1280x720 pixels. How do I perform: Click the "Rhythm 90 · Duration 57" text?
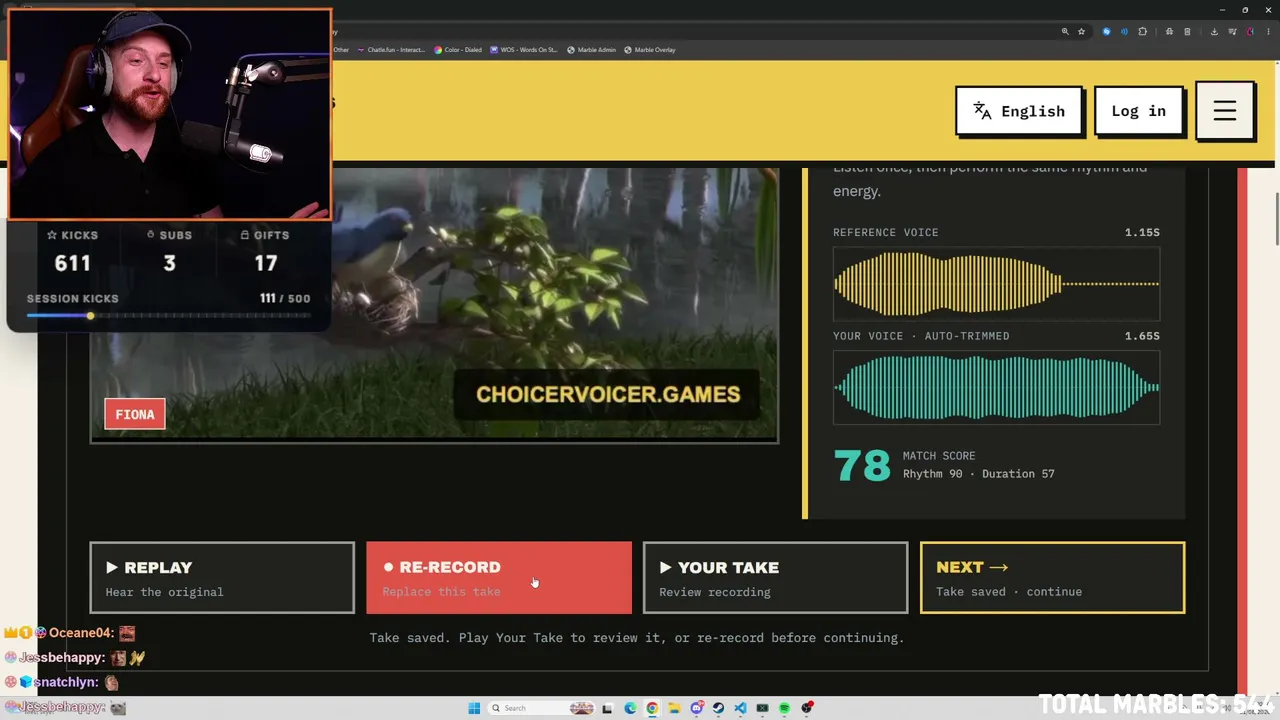point(979,474)
